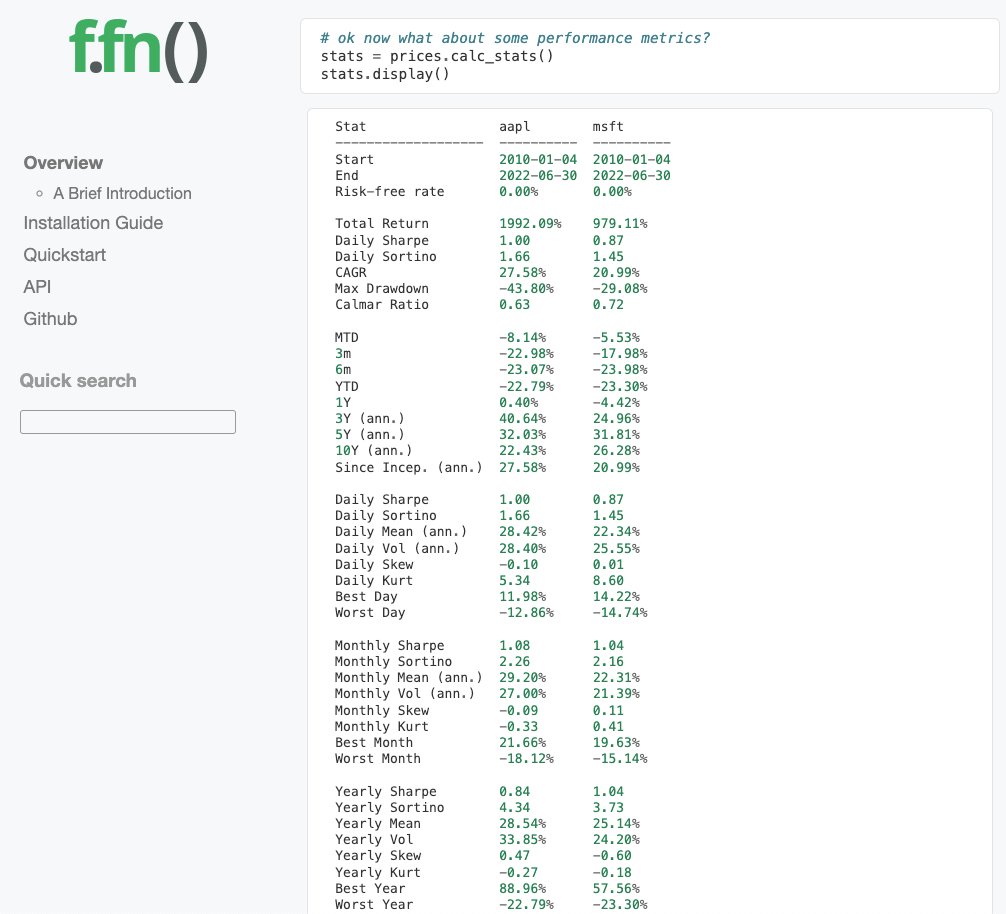Click the f.fn() logo
Image resolution: width=1006 pixels, height=914 pixels.
(x=138, y=51)
